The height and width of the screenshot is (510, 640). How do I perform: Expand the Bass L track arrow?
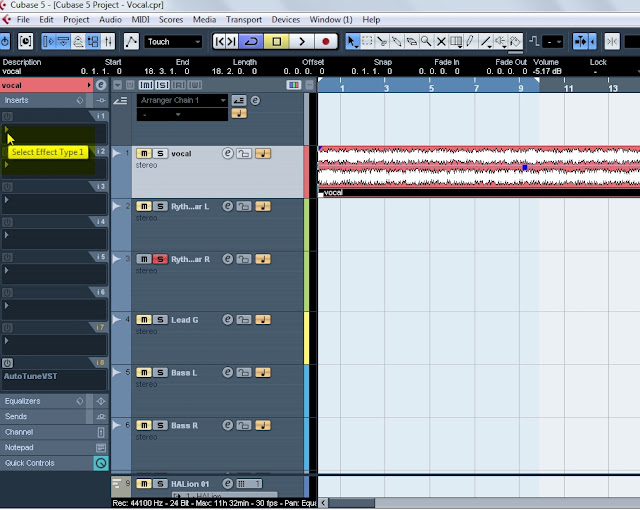click(116, 372)
